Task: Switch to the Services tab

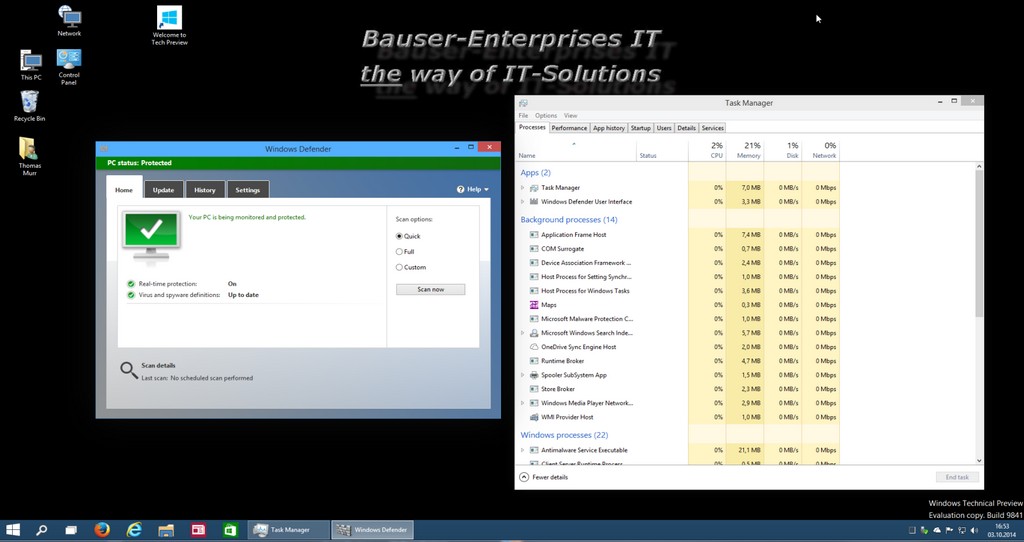Action: pos(712,128)
